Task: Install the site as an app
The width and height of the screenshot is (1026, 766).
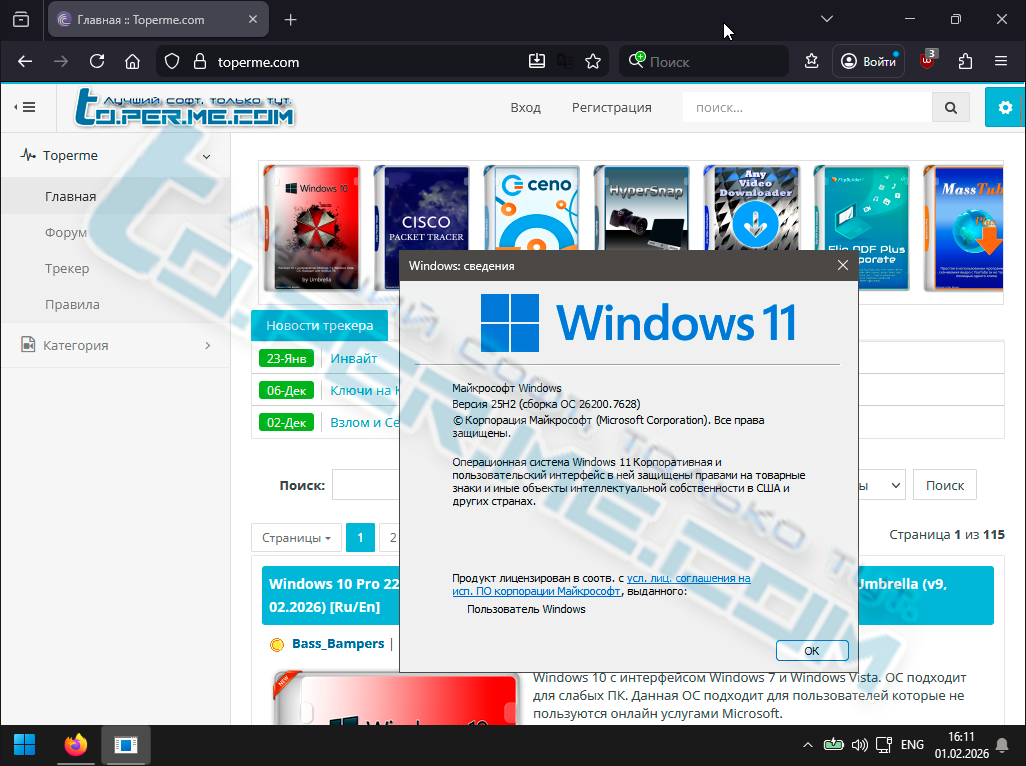Action: point(537,61)
